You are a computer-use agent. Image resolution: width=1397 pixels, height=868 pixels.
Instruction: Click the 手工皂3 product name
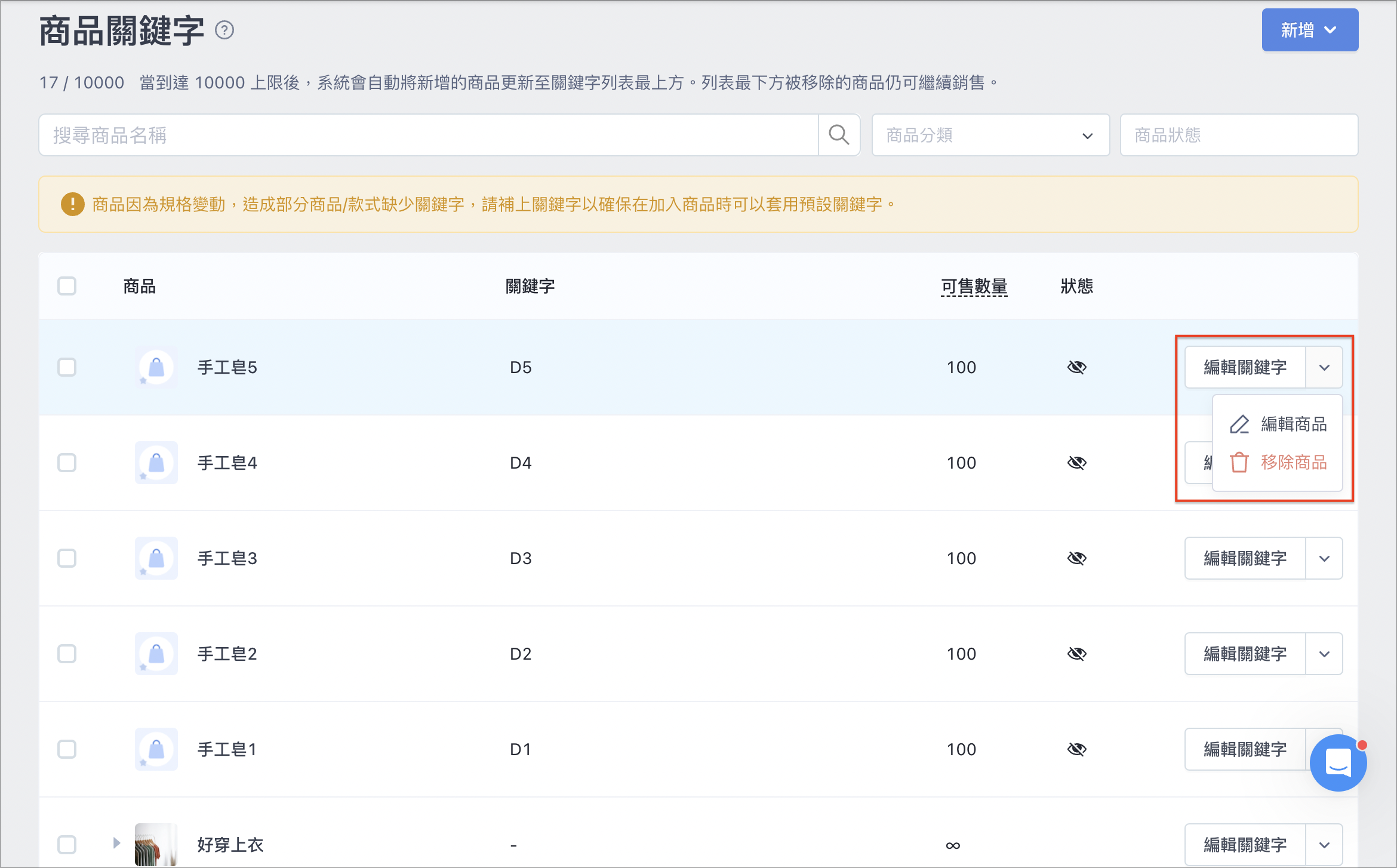point(227,558)
